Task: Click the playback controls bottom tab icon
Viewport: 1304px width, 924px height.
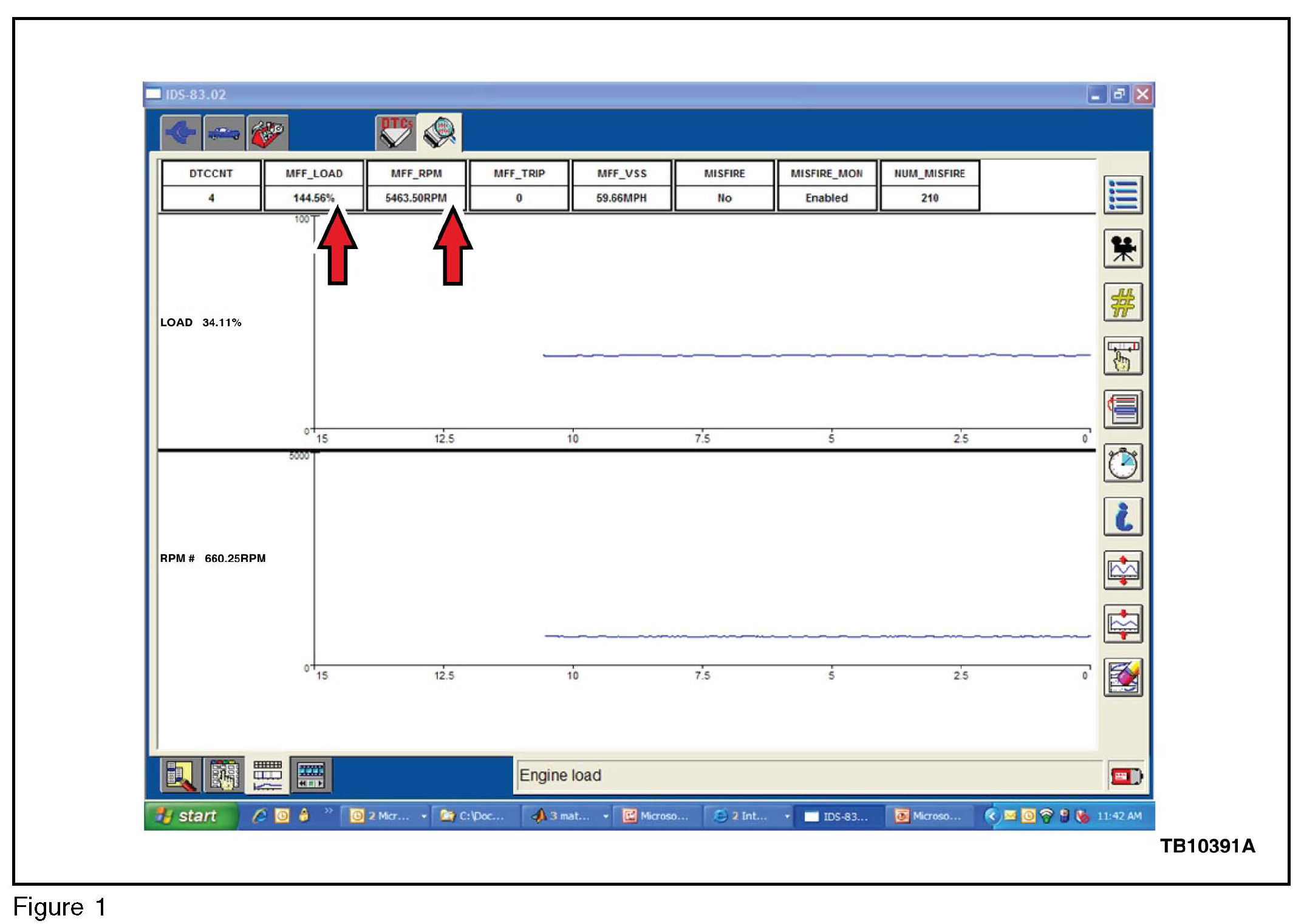Action: [311, 775]
